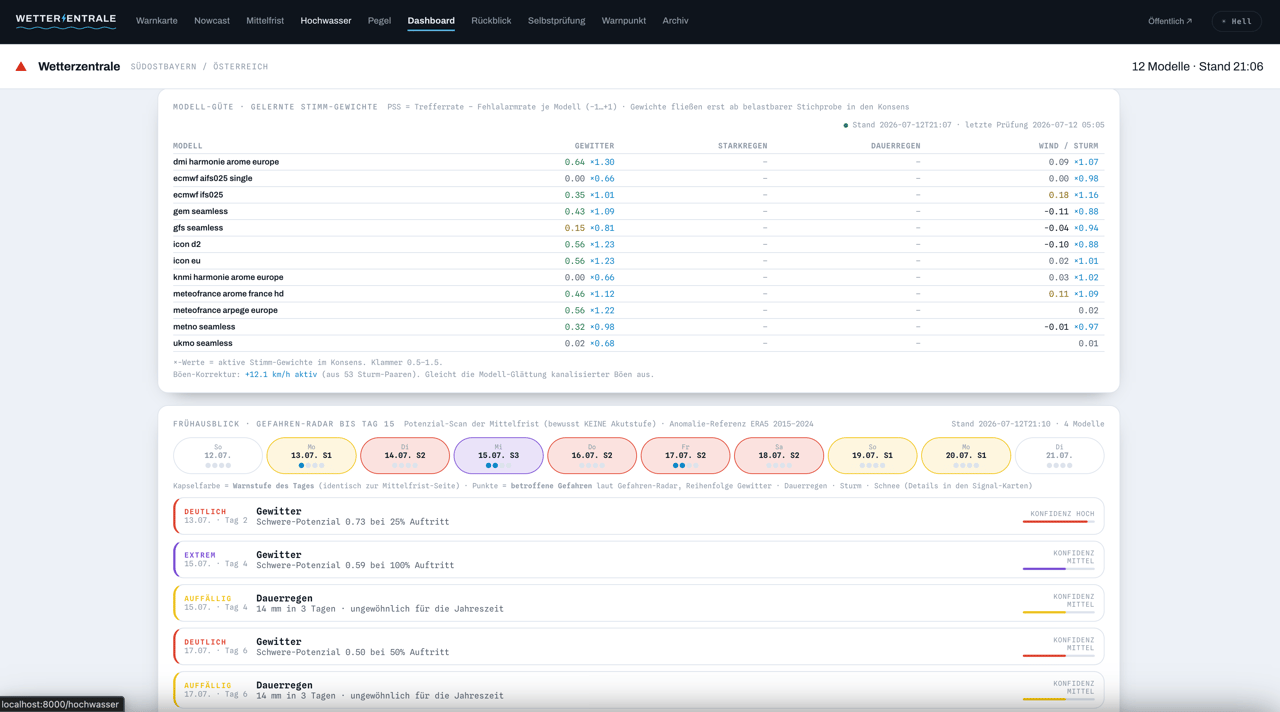Pick the So 12.07. day capsule
1280x712 pixels.
(x=218, y=455)
